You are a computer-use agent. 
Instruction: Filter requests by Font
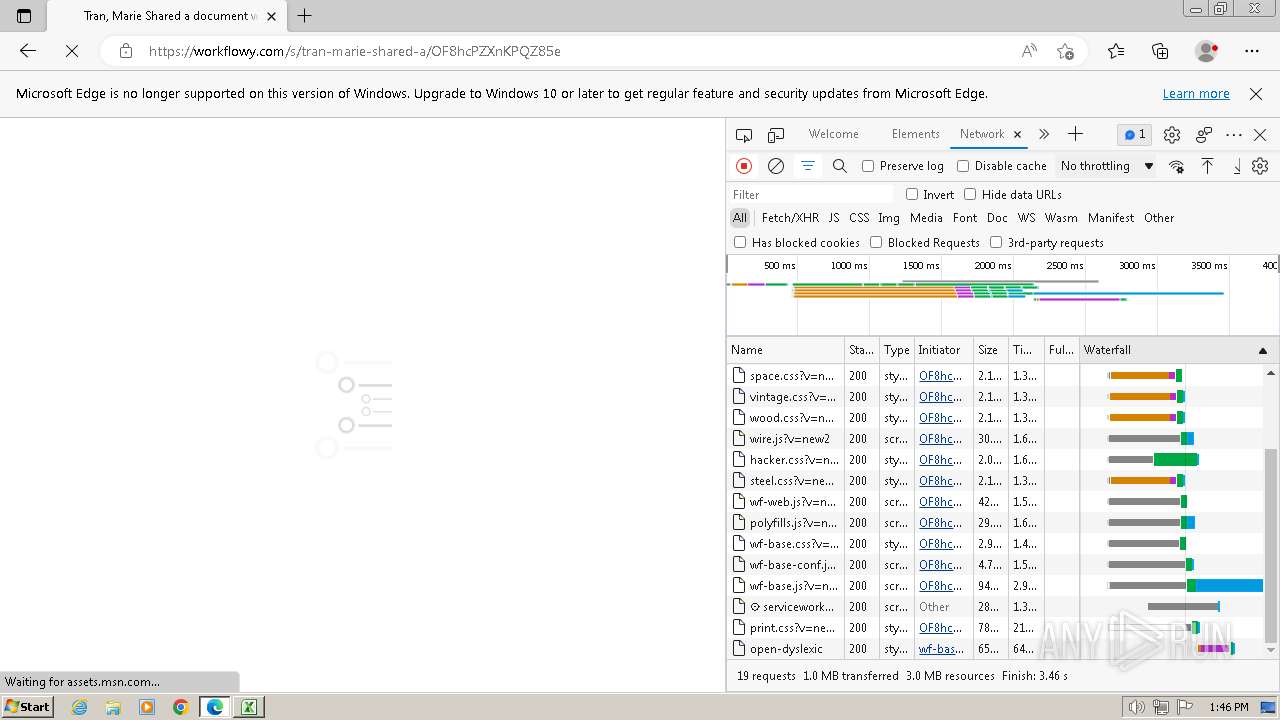click(965, 218)
